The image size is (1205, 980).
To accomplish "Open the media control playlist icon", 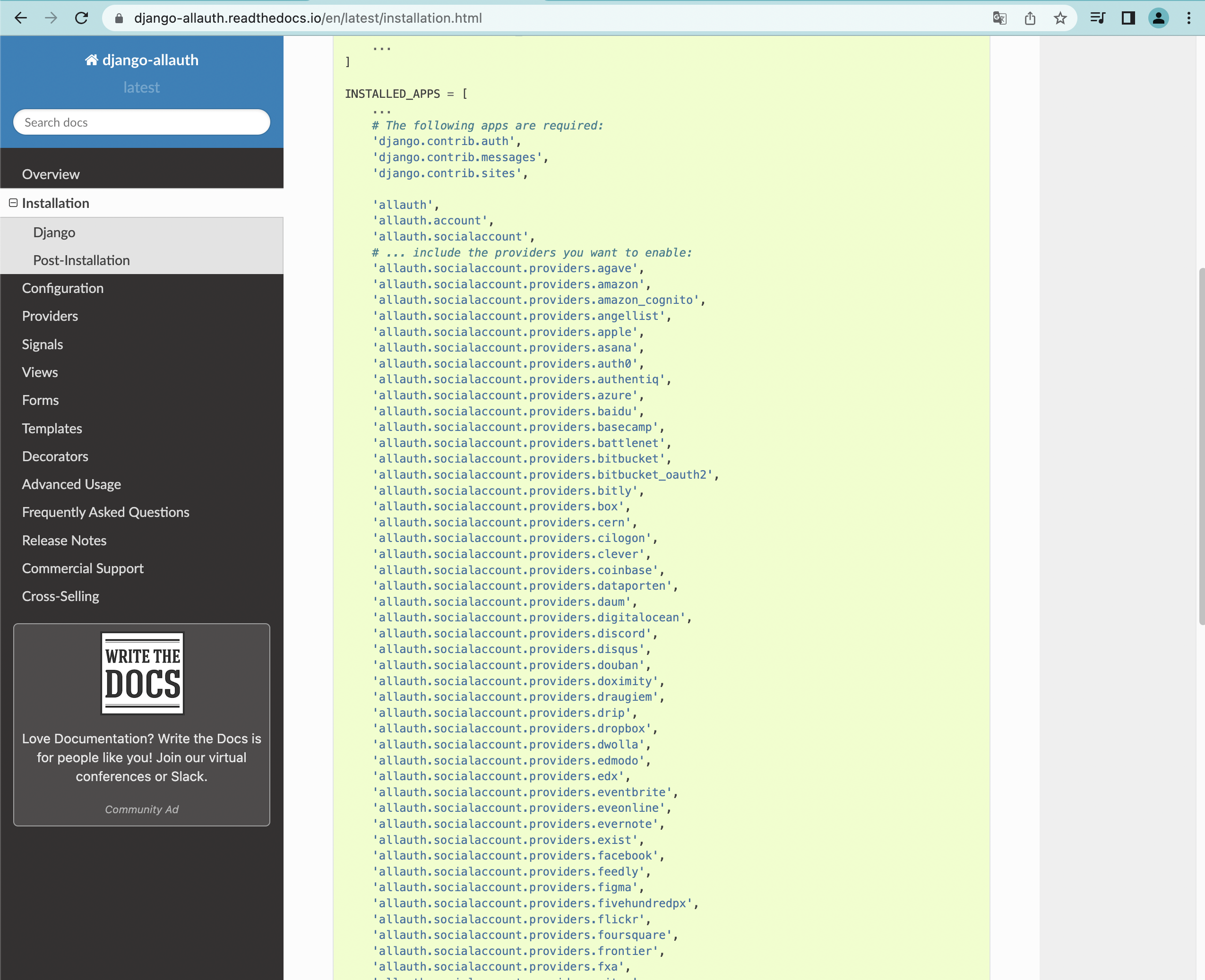I will [x=1098, y=18].
